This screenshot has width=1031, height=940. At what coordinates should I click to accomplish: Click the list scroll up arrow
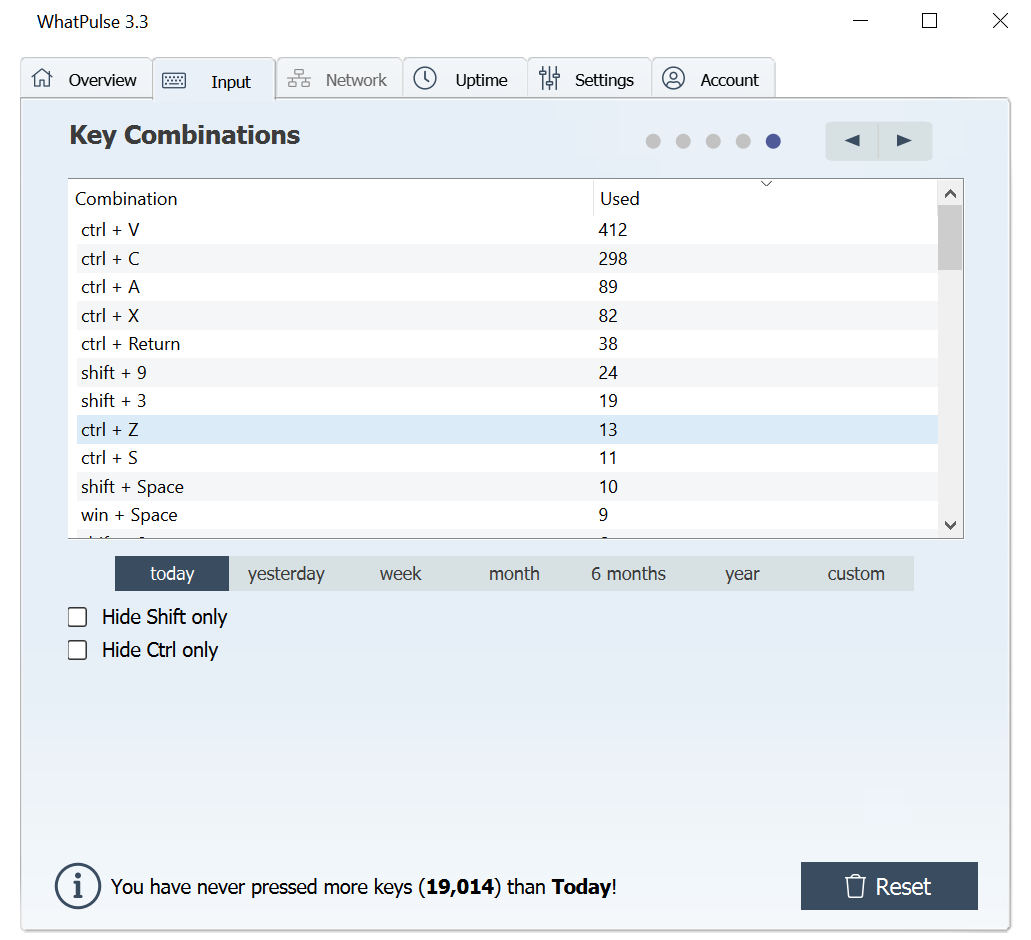(950, 193)
